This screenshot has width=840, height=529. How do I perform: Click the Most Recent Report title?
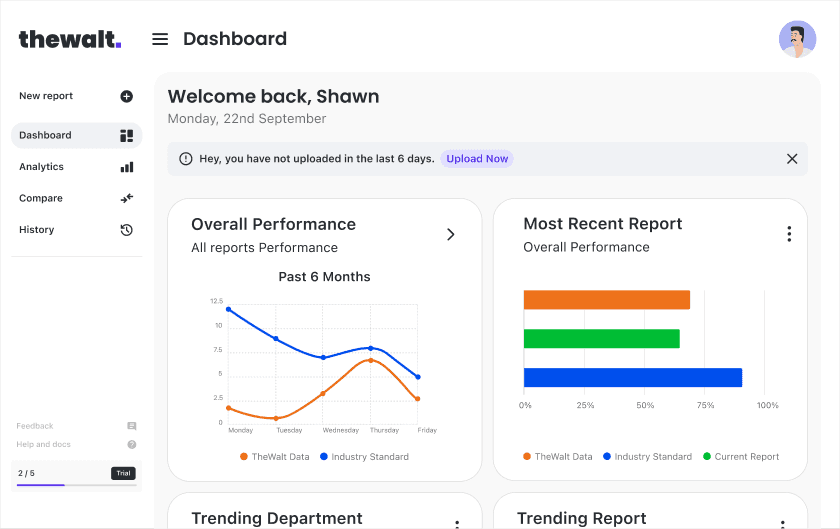[603, 223]
